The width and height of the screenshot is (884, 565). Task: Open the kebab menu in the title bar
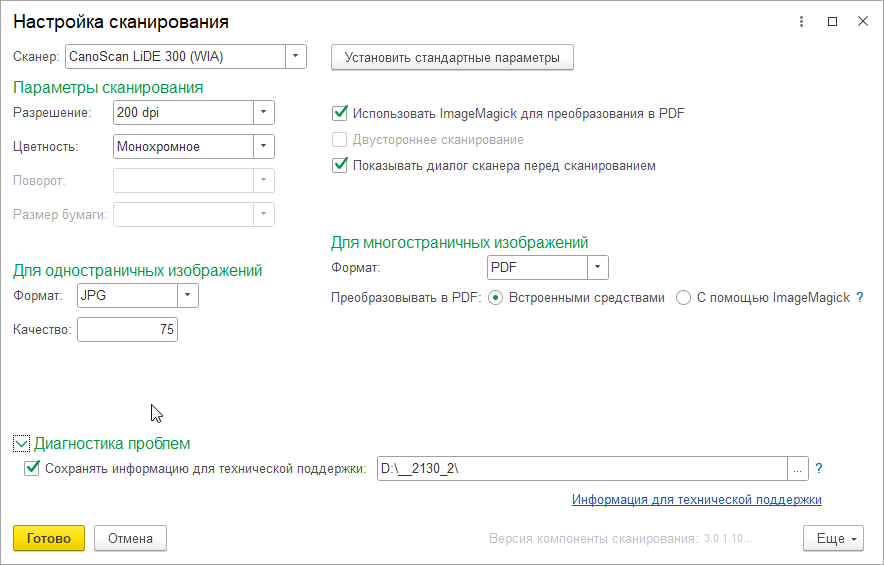[x=801, y=21]
